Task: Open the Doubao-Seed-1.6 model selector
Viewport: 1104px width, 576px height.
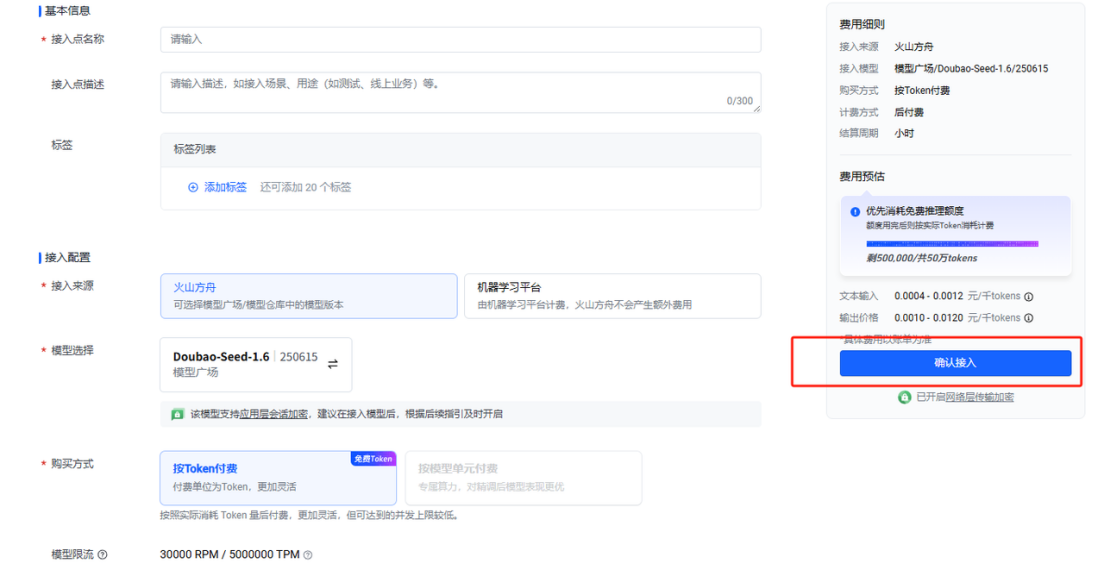Action: pos(255,364)
